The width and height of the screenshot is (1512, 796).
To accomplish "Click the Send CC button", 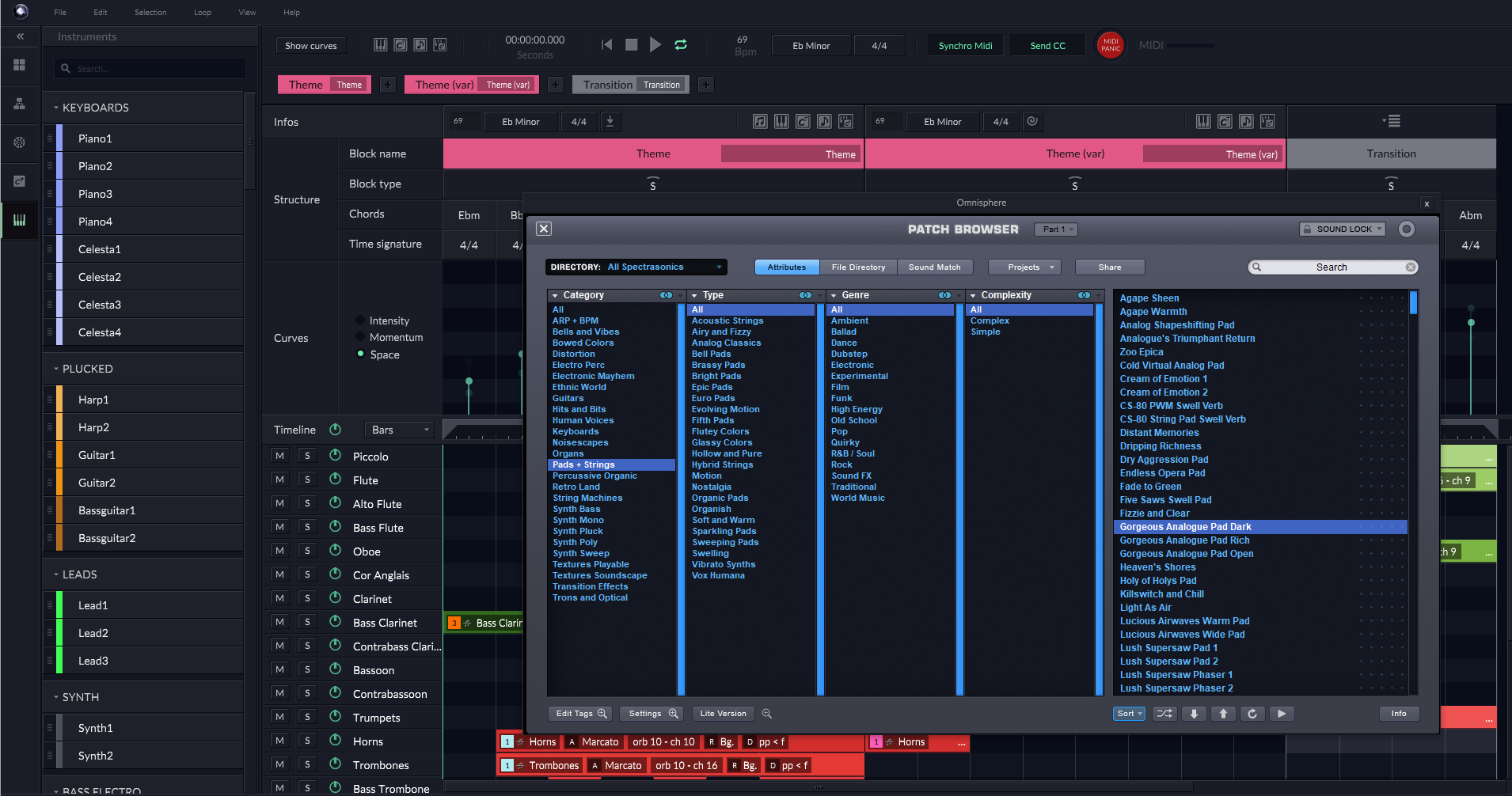I will (1047, 46).
